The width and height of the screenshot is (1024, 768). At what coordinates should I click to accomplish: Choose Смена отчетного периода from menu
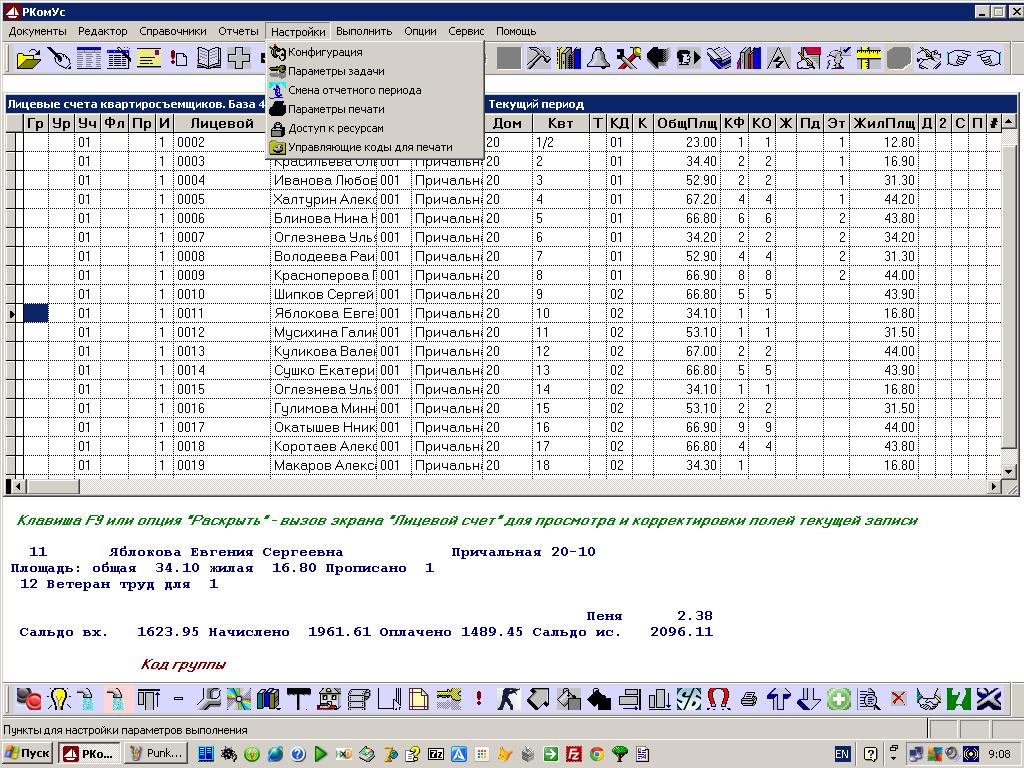[354, 90]
